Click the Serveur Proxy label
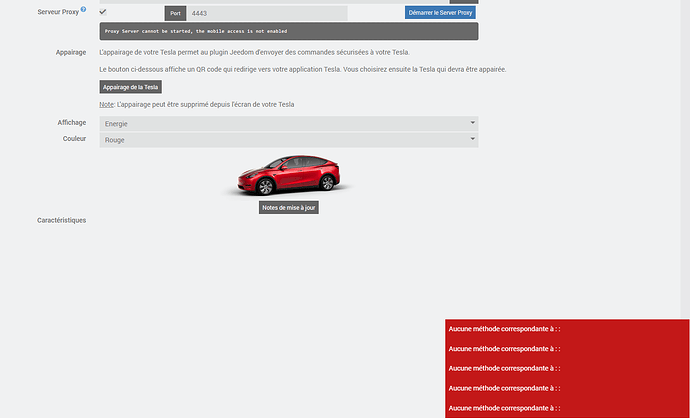 (58, 12)
